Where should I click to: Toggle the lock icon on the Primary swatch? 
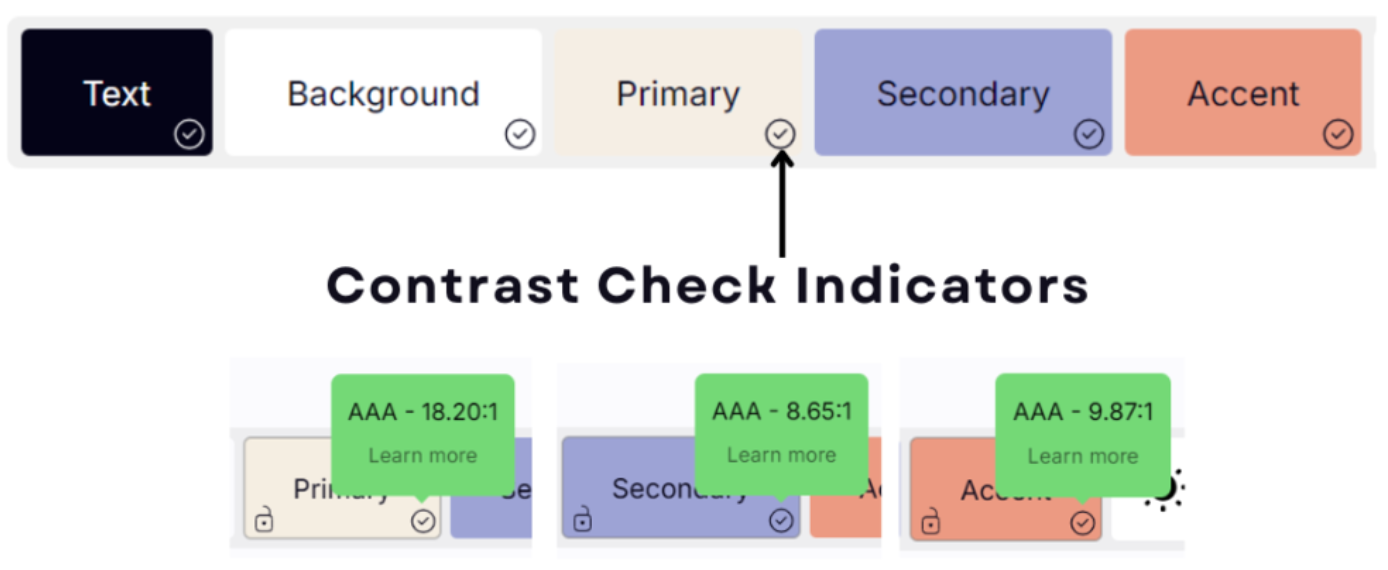[x=263, y=520]
